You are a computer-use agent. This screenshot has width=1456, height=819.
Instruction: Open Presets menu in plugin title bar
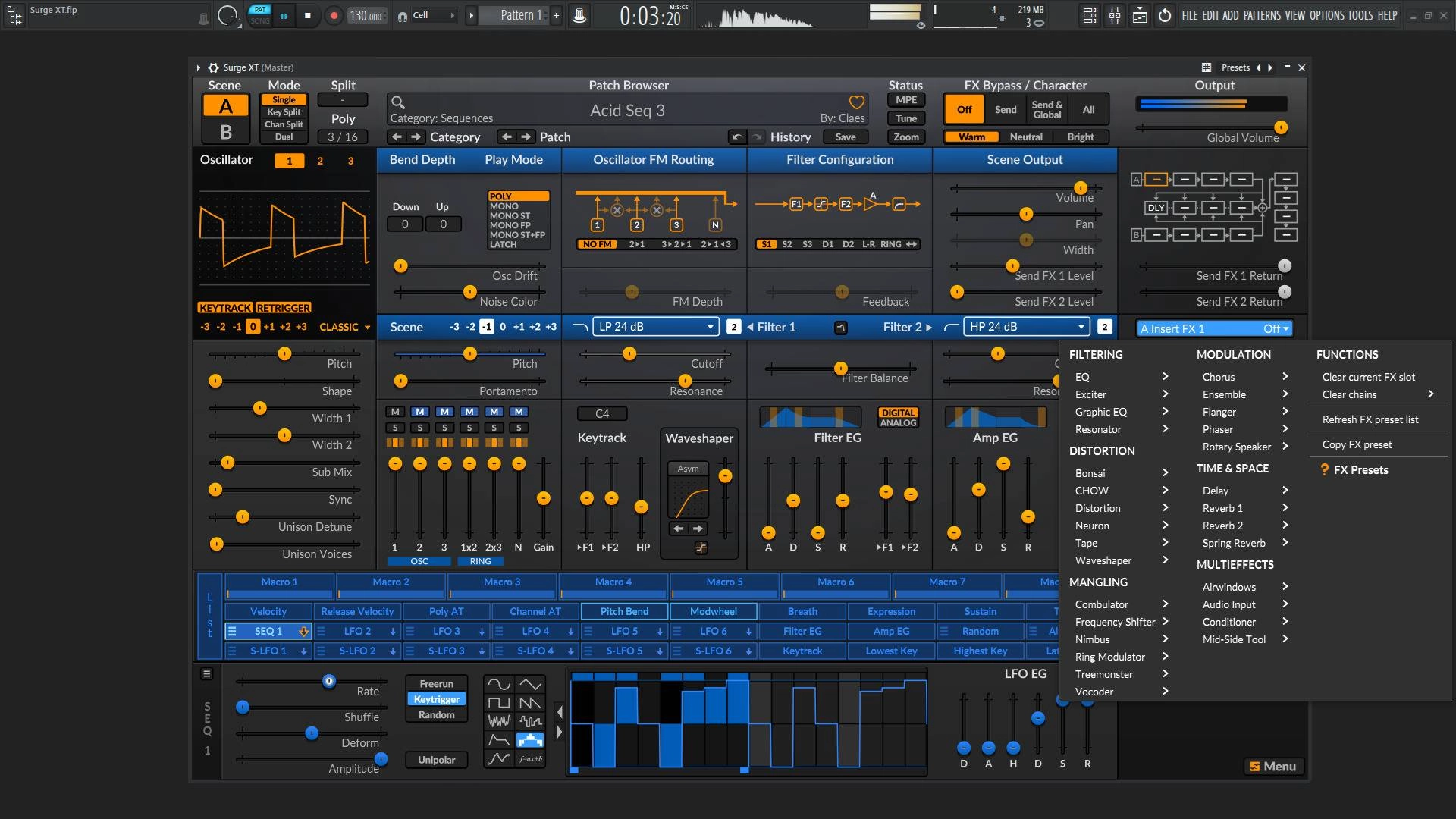click(x=1235, y=67)
